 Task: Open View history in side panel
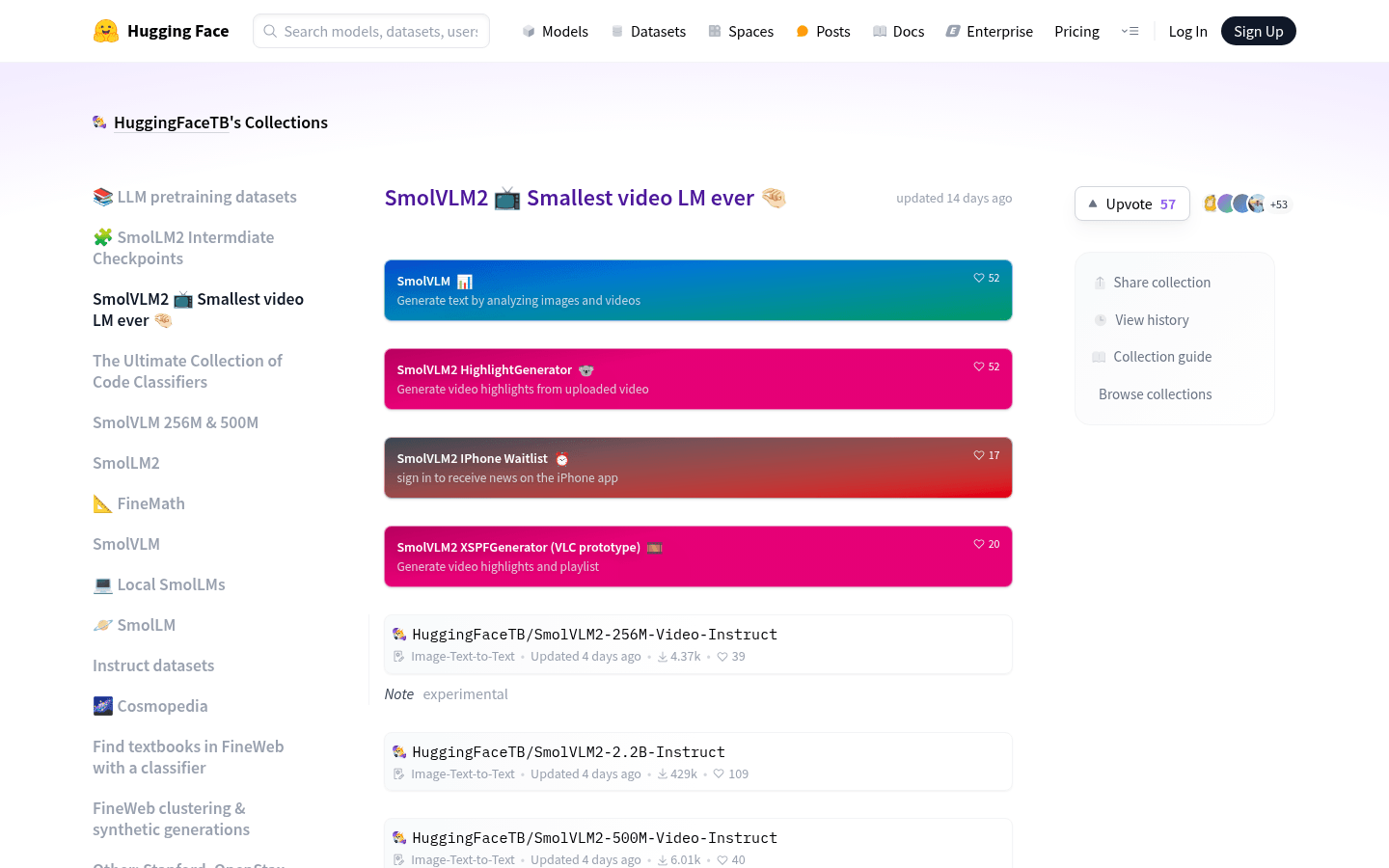tap(1152, 320)
